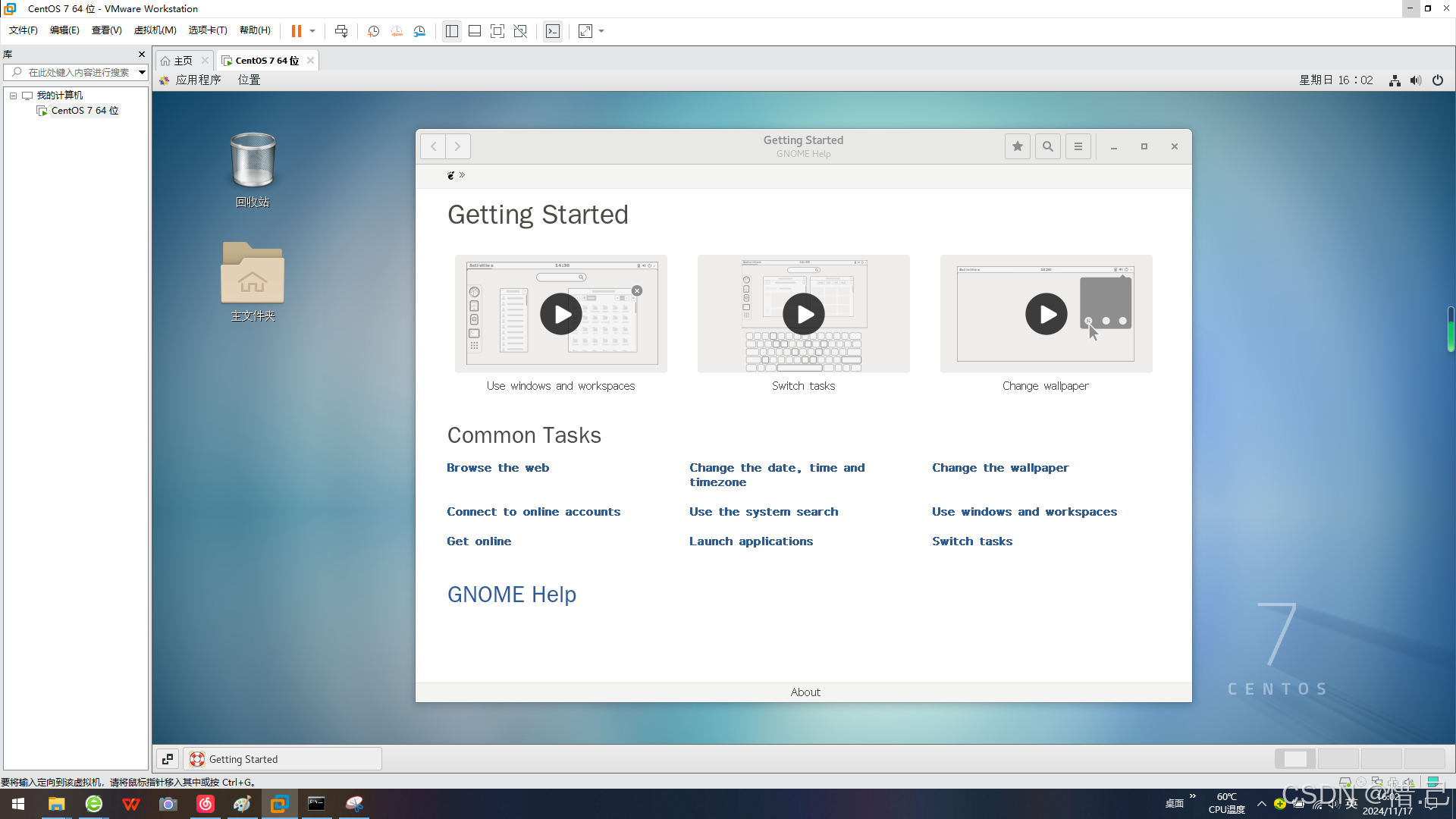This screenshot has height=819, width=1456.
Task: Open the Switch tasks link in Common Tasks
Action: (972, 541)
